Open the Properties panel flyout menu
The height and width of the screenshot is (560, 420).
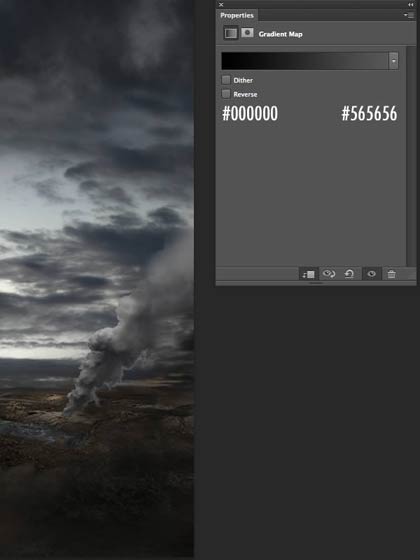point(408,15)
